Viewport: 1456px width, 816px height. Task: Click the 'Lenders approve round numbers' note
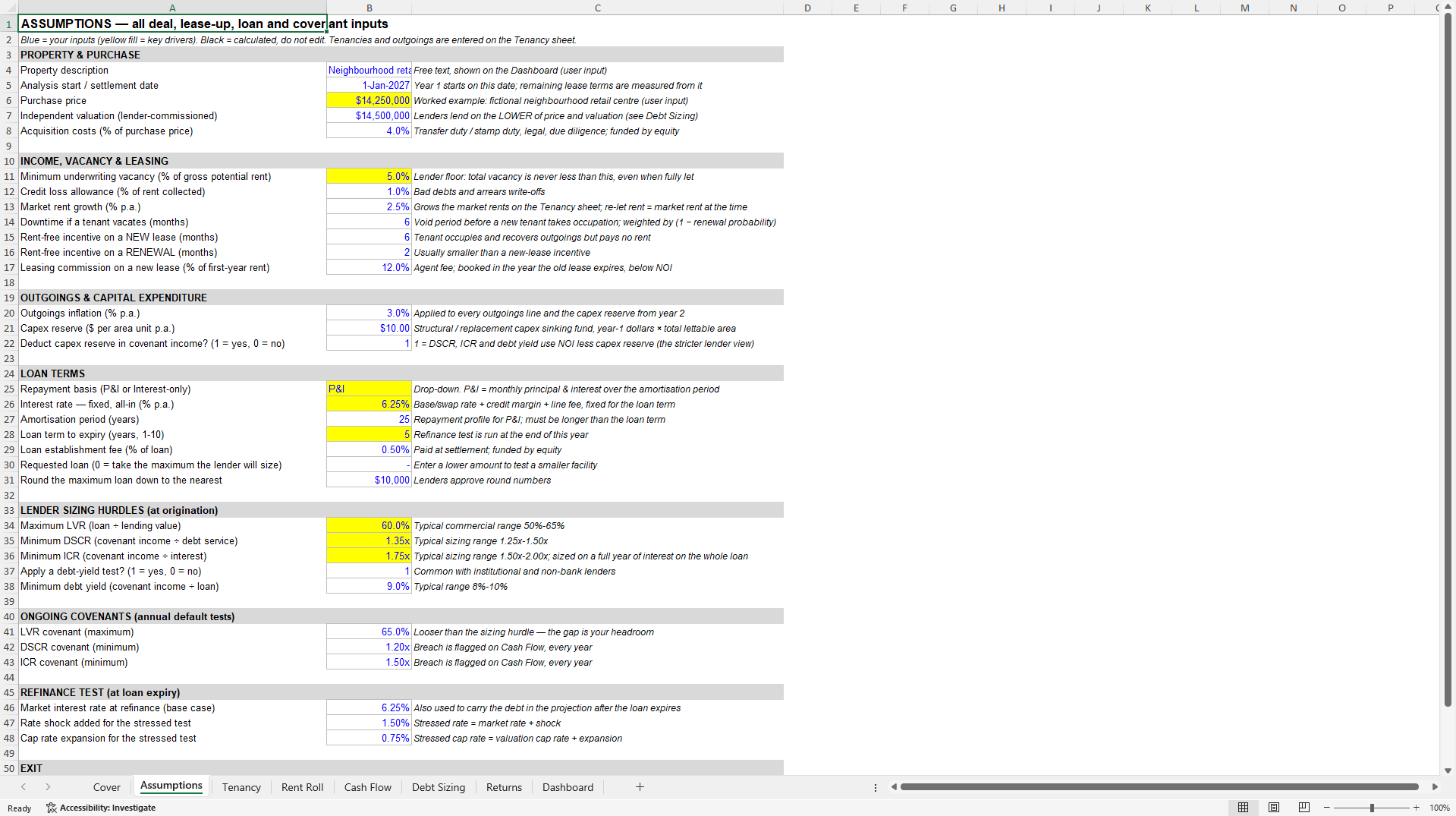482,480
